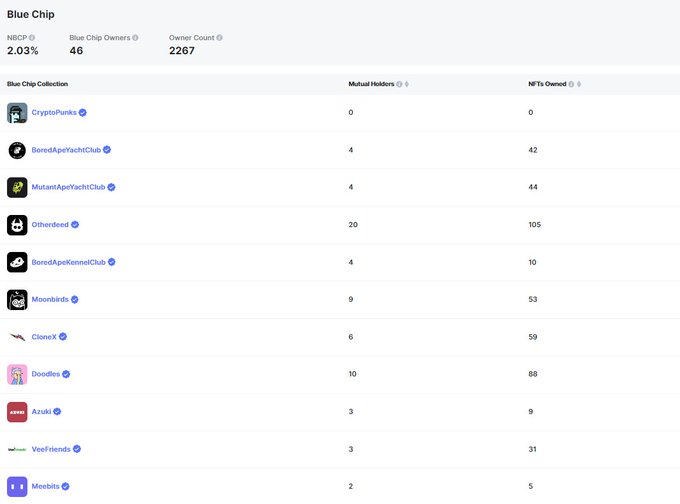This screenshot has height=504, width=680.
Task: Open the MutantApeYachtClub collection link
Action: pos(68,187)
